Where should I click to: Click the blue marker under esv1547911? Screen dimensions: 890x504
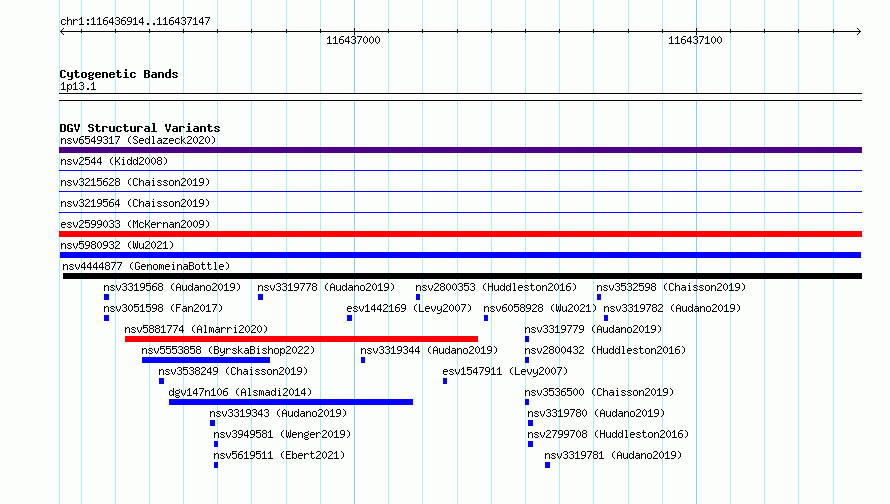445,381
